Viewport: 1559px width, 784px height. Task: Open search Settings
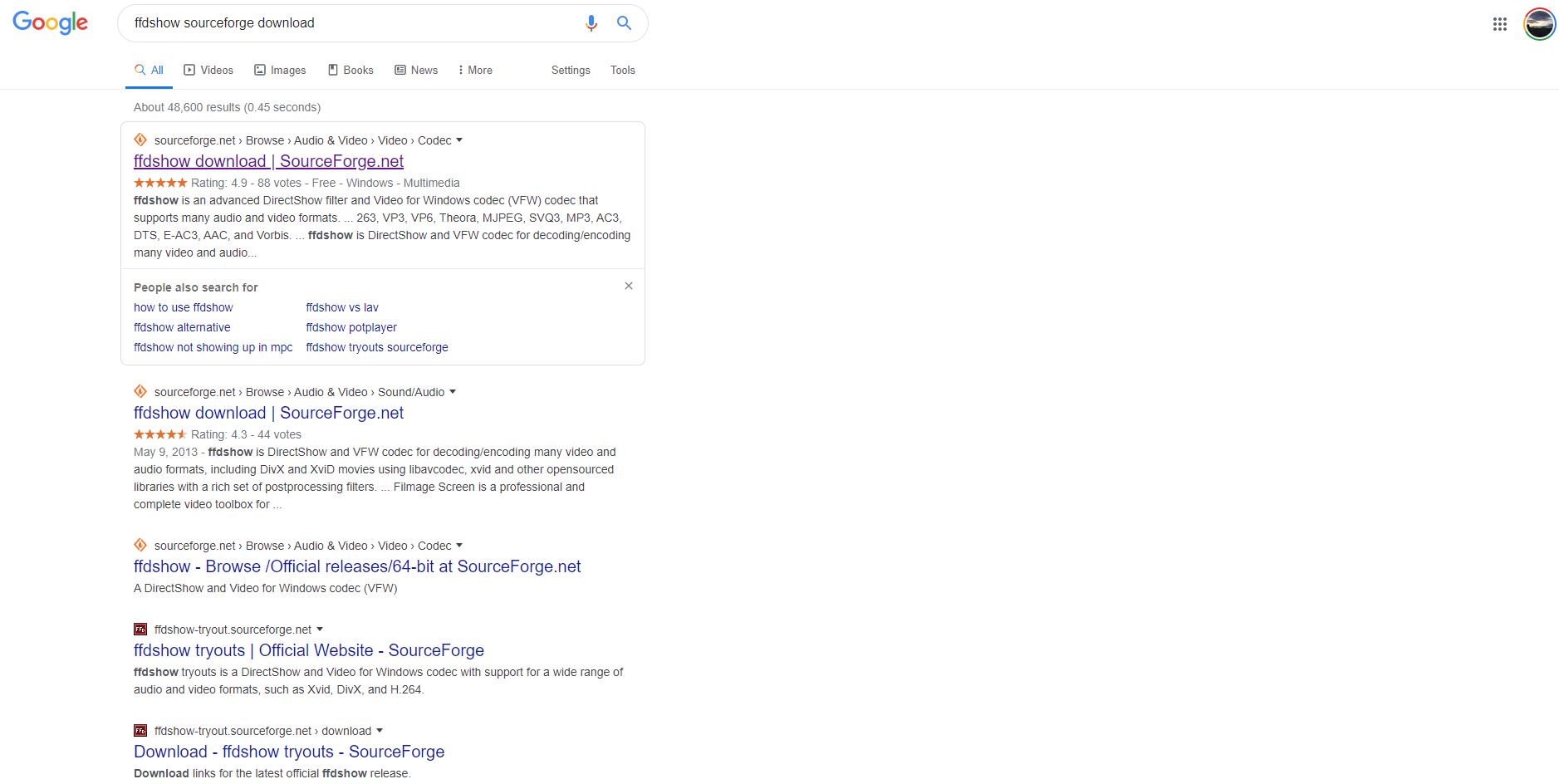coord(571,70)
